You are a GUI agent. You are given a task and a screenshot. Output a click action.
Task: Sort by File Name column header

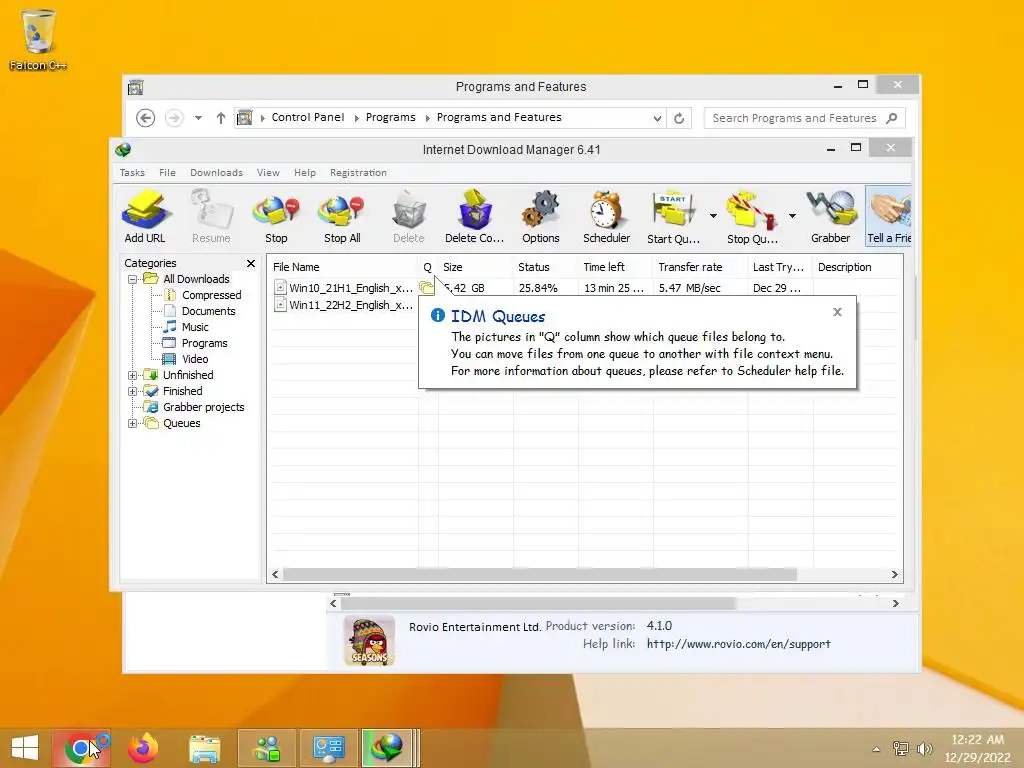point(343,267)
